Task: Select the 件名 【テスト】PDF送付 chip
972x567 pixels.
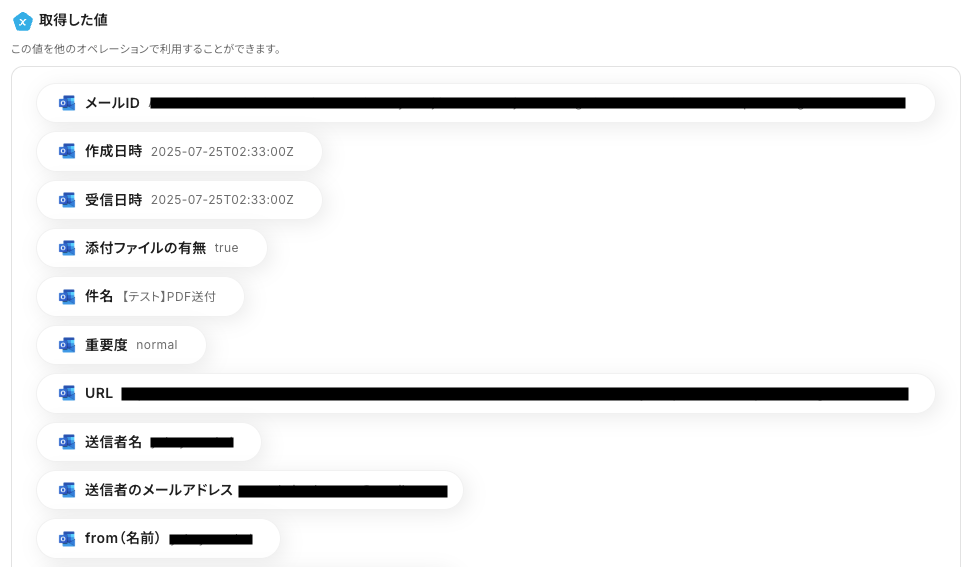Action: [140, 296]
